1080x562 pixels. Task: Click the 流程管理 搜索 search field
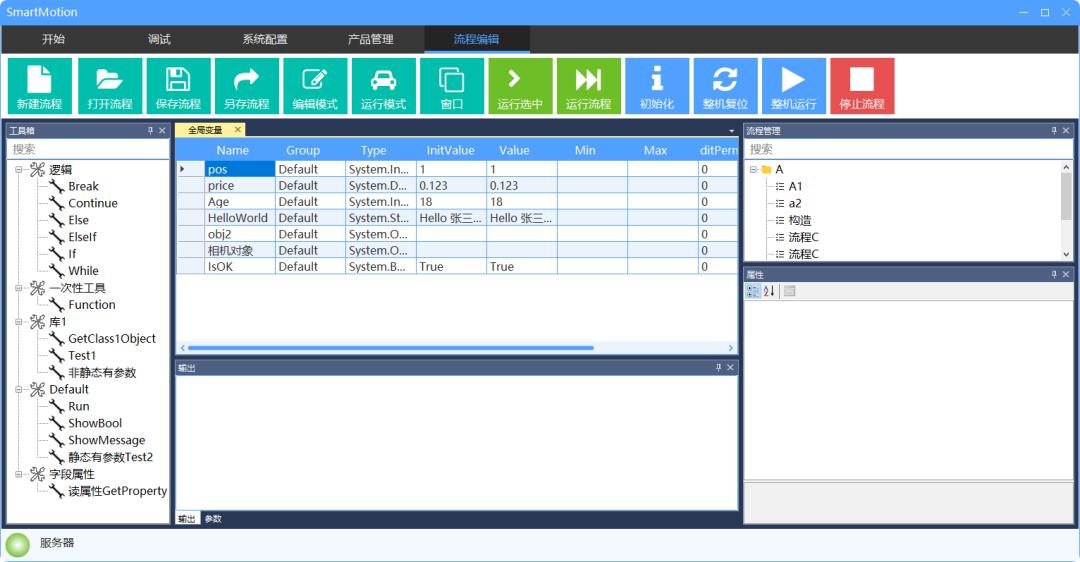click(908, 149)
